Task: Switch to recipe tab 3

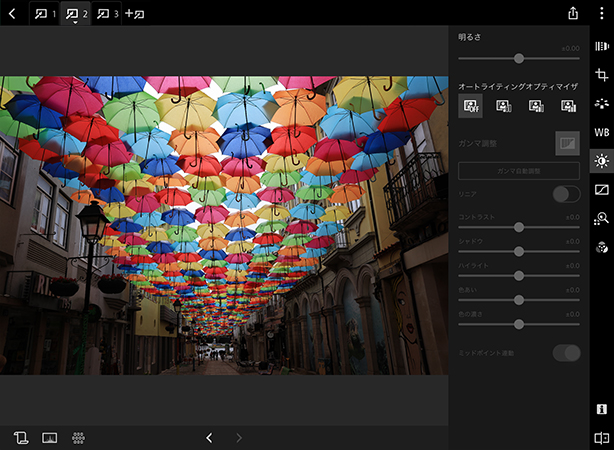Action: (x=107, y=13)
